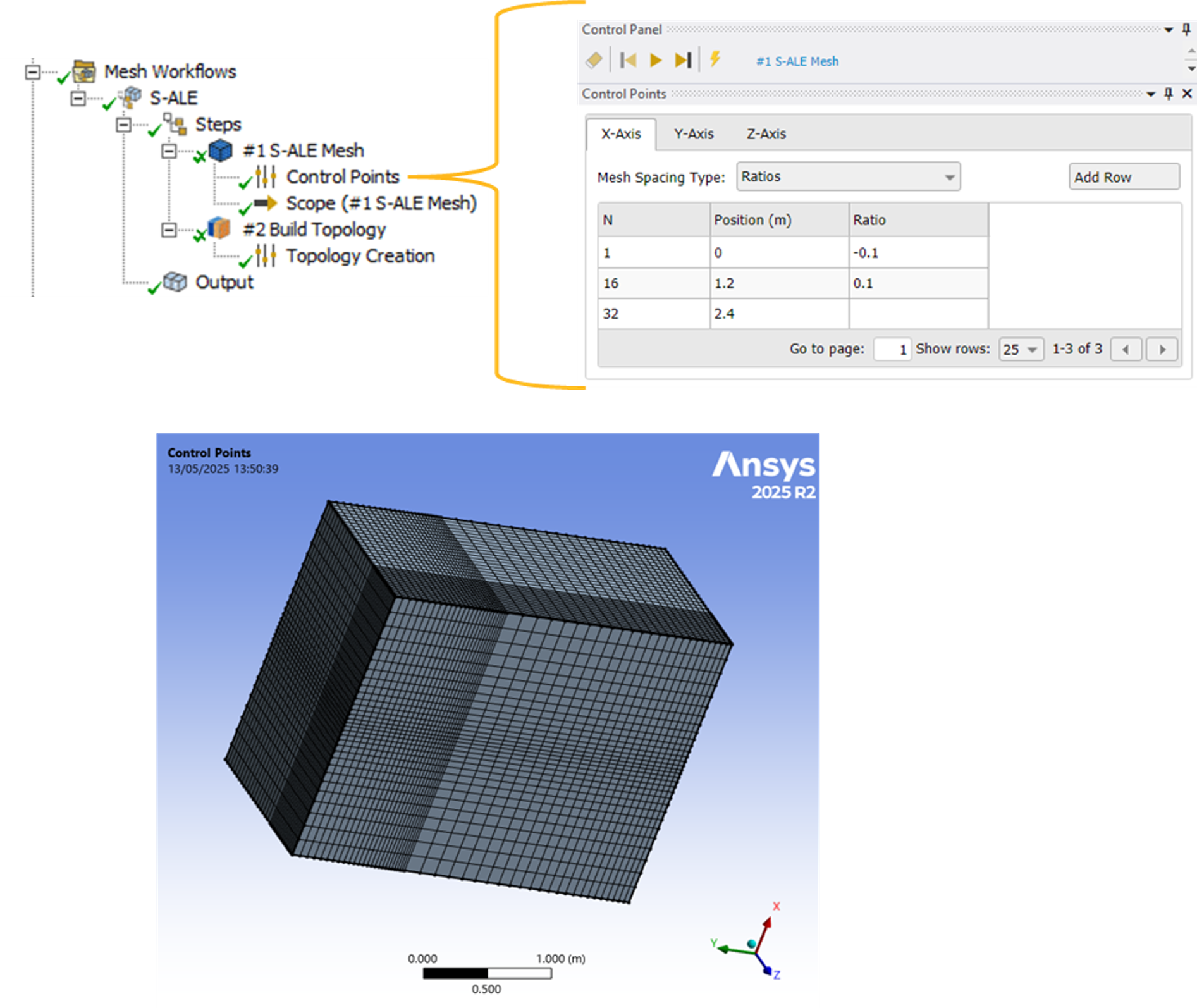Viewport: 1197px width, 1008px height.
Task: Click the lightning bolt generate icon
Action: click(x=715, y=59)
